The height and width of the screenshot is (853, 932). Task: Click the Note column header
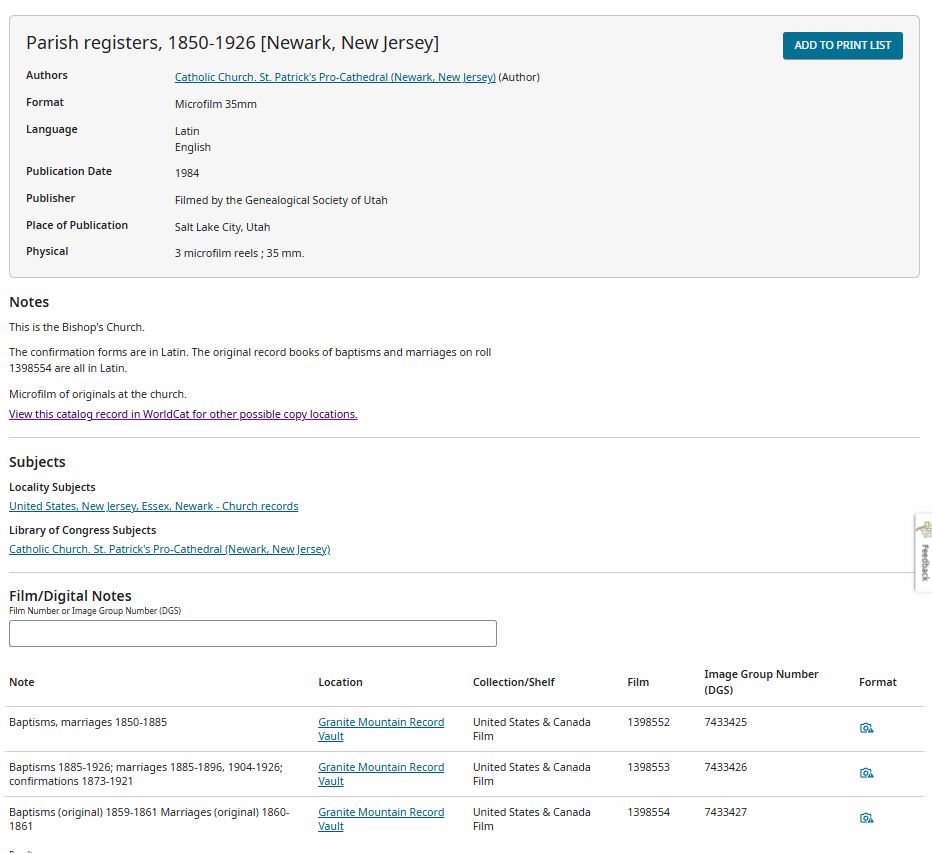[x=22, y=682]
